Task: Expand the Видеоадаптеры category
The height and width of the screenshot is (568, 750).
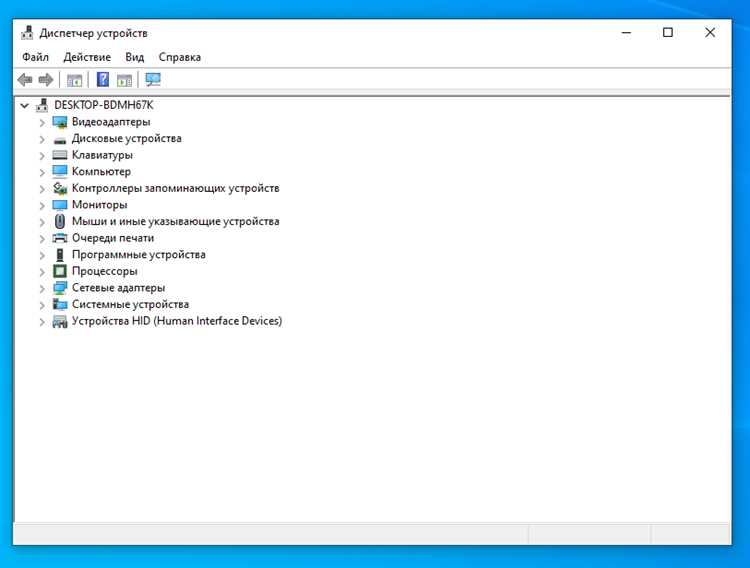Action: 42,123
